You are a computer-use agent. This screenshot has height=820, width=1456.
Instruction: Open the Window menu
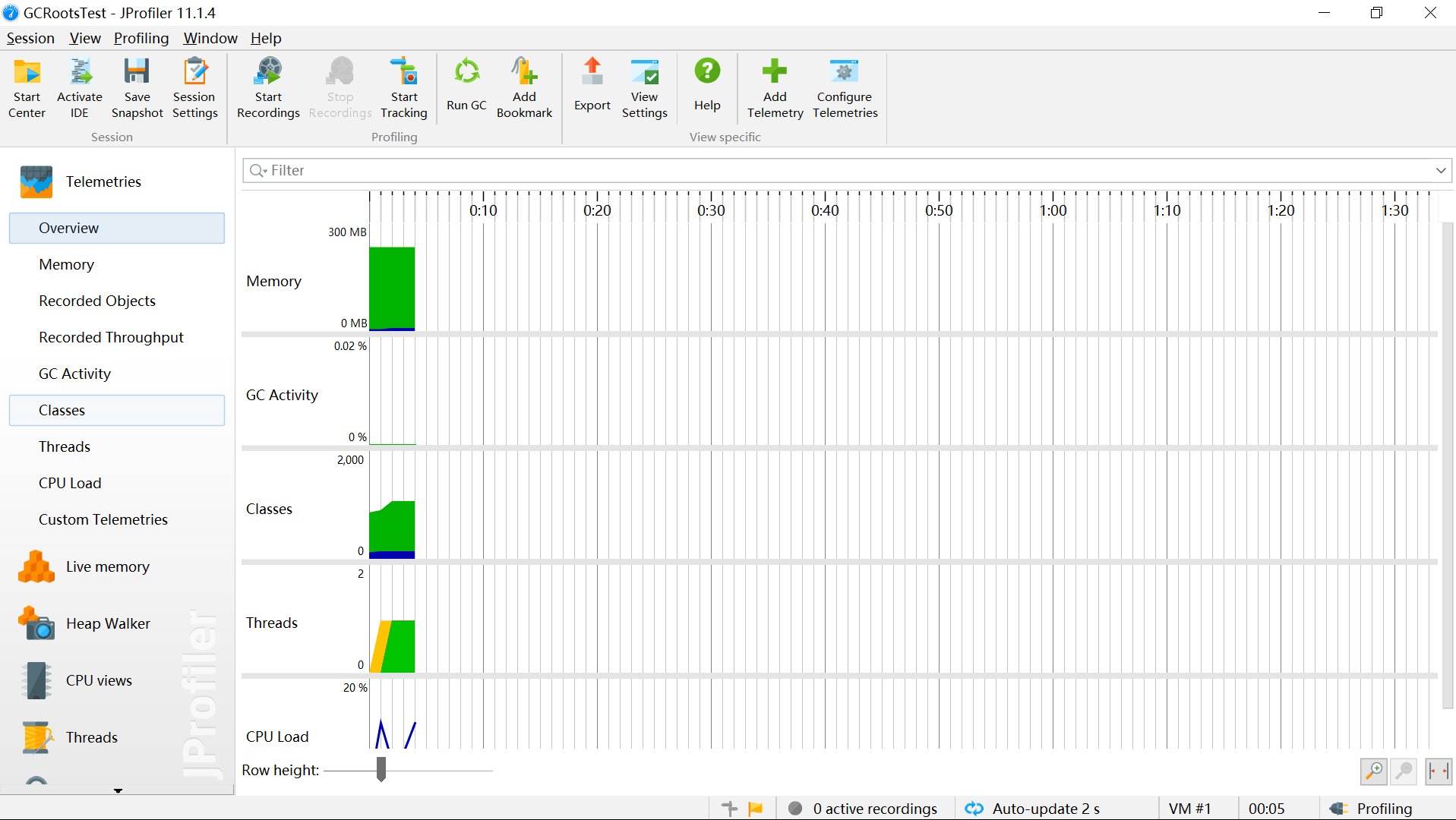[210, 38]
